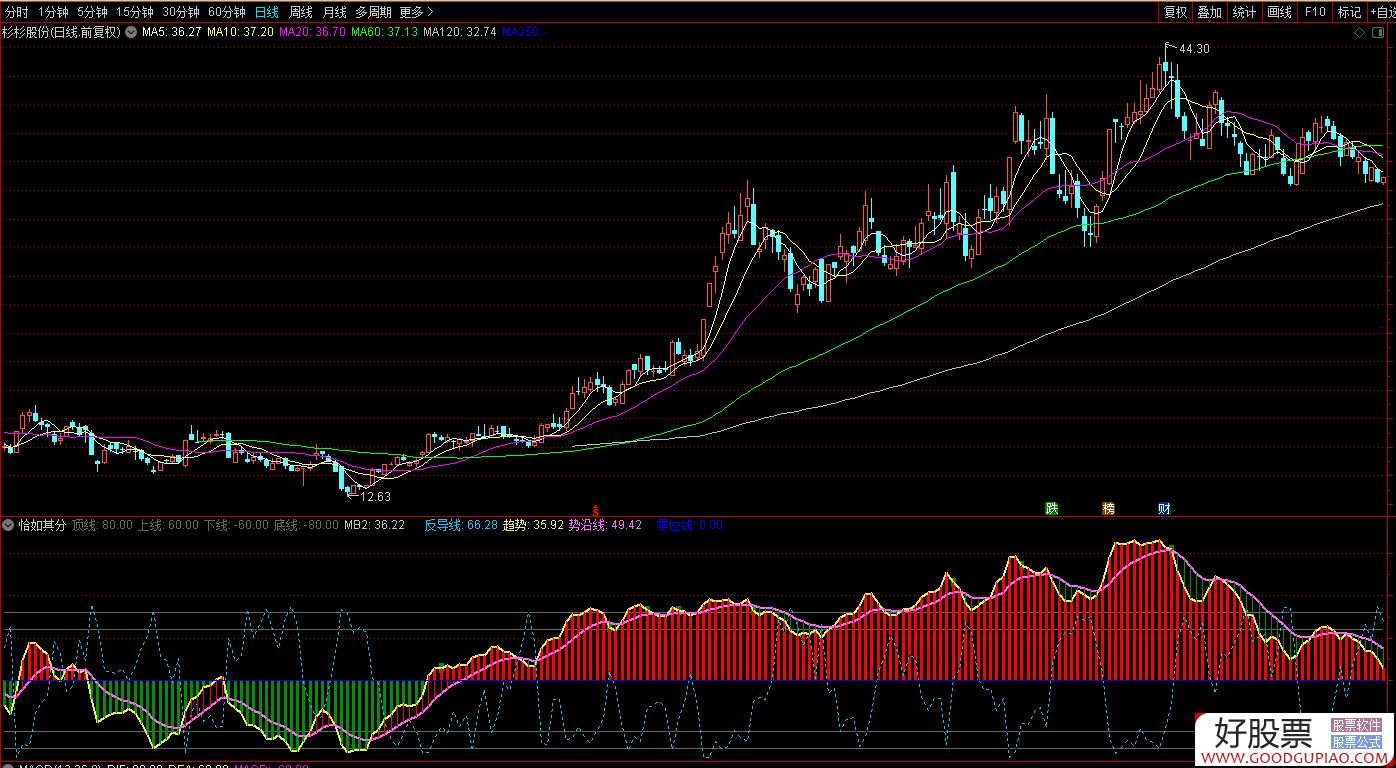This screenshot has height=768, width=1396.
Task: Expand the 恰如其分 indicator settings arrow
Action: [9, 525]
